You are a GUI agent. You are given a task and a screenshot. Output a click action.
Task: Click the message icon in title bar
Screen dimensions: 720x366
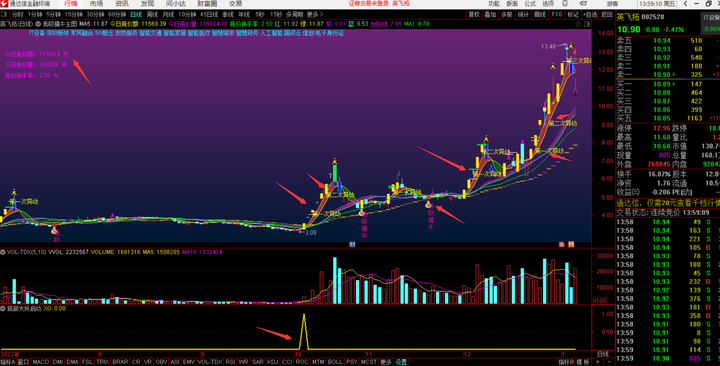coord(583,4)
